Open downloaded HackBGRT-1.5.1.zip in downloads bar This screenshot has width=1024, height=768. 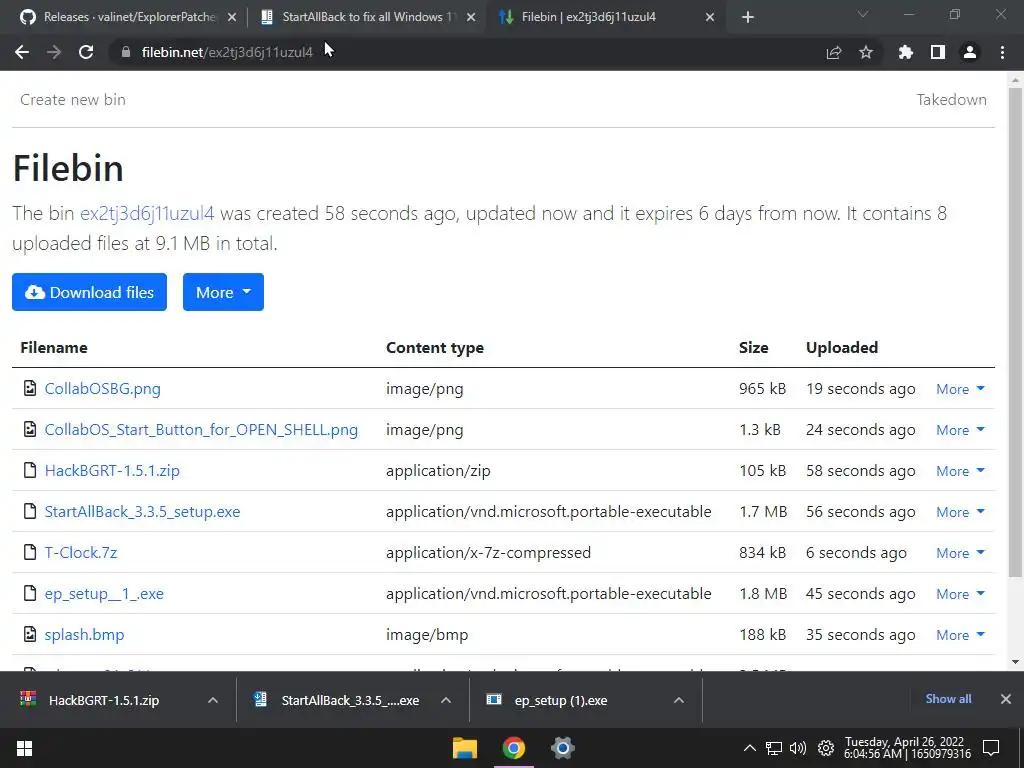pyautogui.click(x=104, y=700)
